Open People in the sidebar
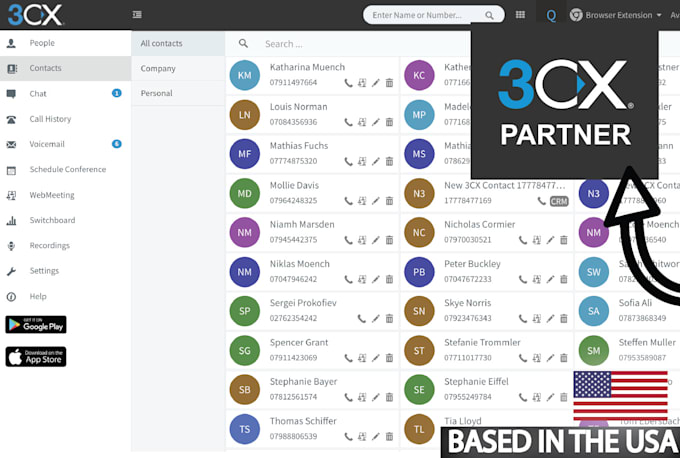Viewport: 680px width, 458px height. pyautogui.click(x=65, y=43)
